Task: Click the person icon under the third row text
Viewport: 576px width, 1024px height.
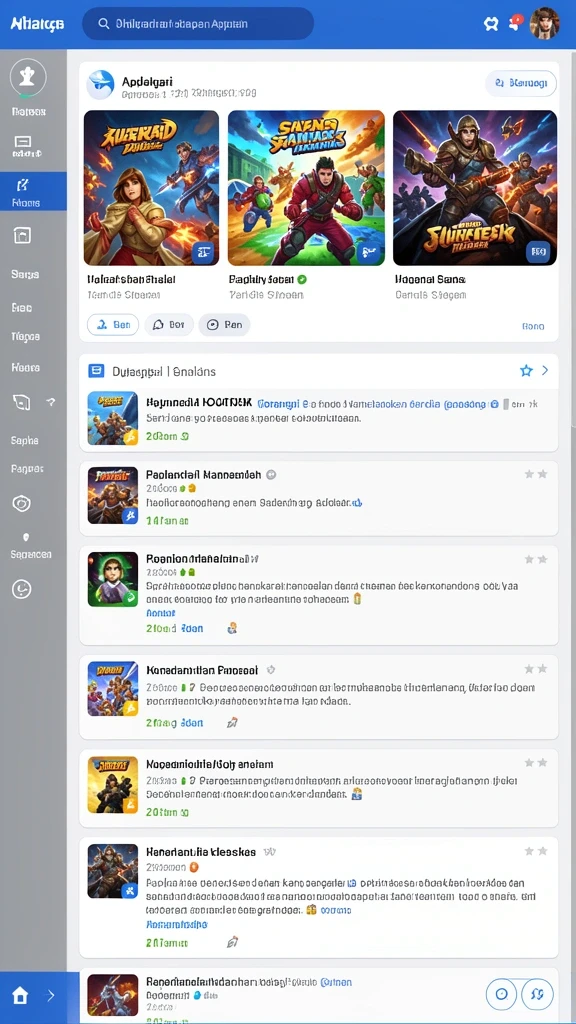Action: tap(231, 628)
